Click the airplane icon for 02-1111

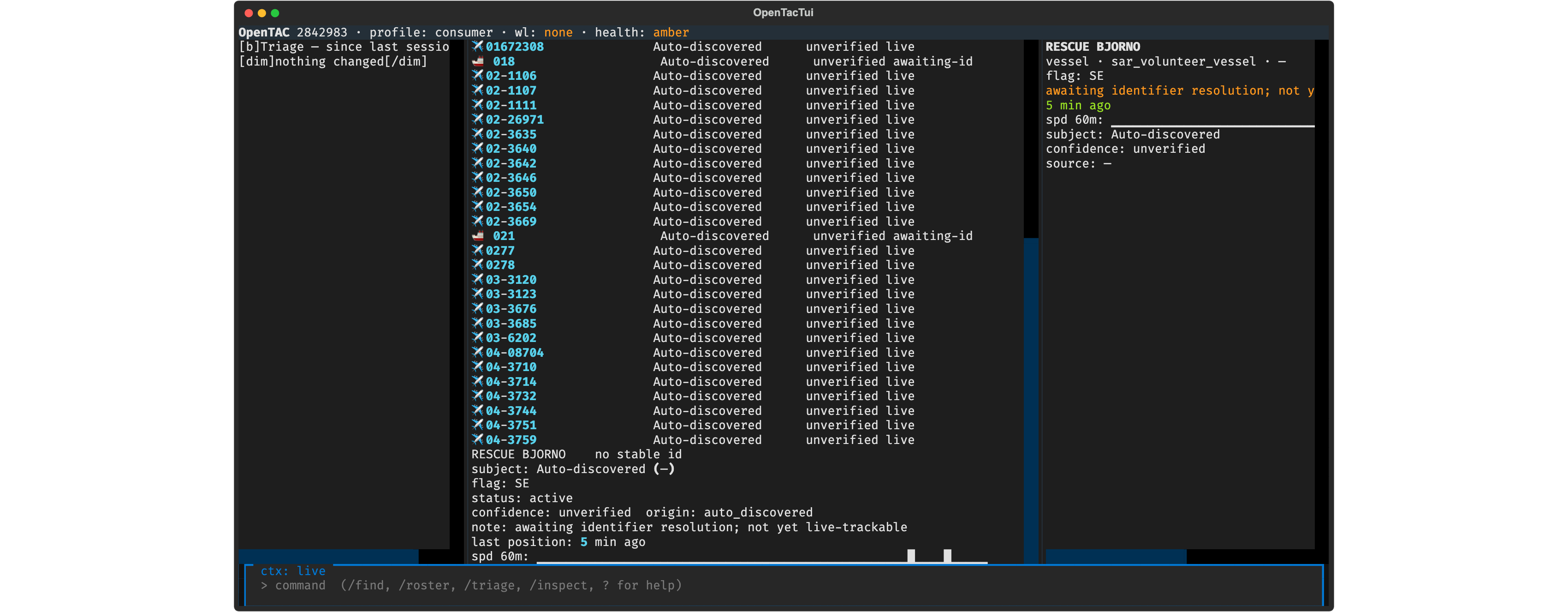click(x=478, y=105)
